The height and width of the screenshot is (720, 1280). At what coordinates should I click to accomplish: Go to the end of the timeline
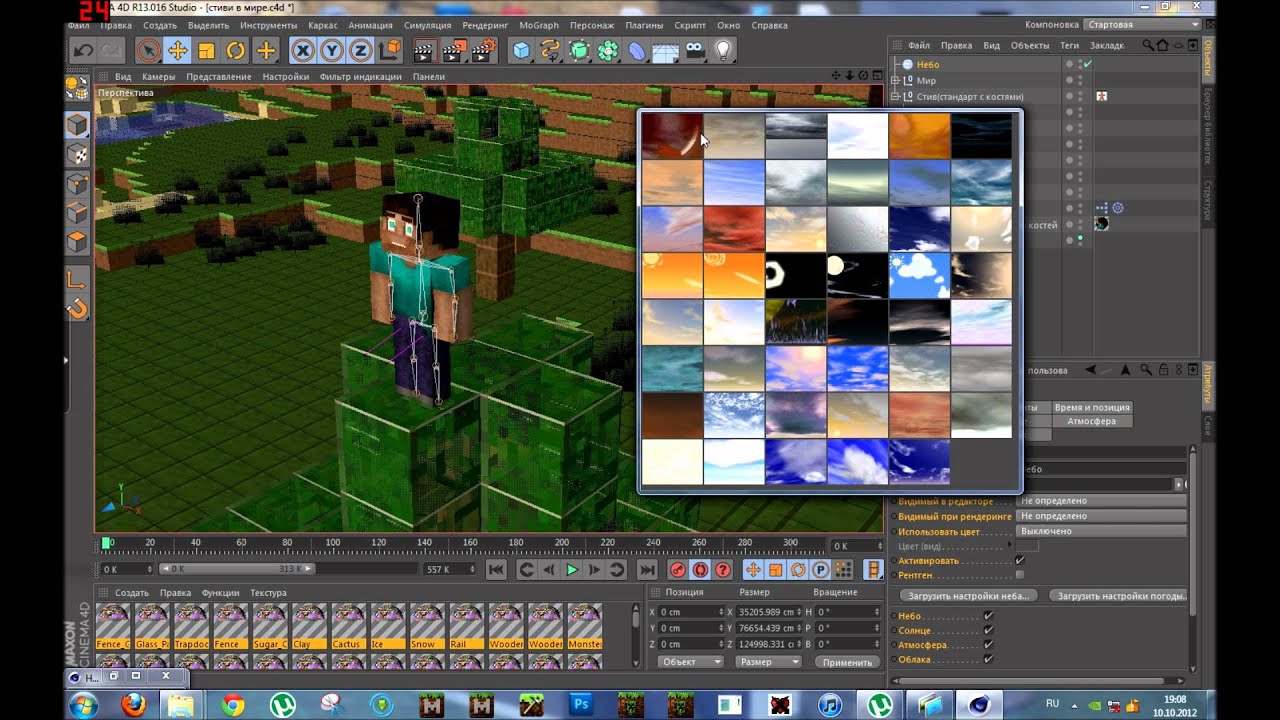pyautogui.click(x=647, y=570)
